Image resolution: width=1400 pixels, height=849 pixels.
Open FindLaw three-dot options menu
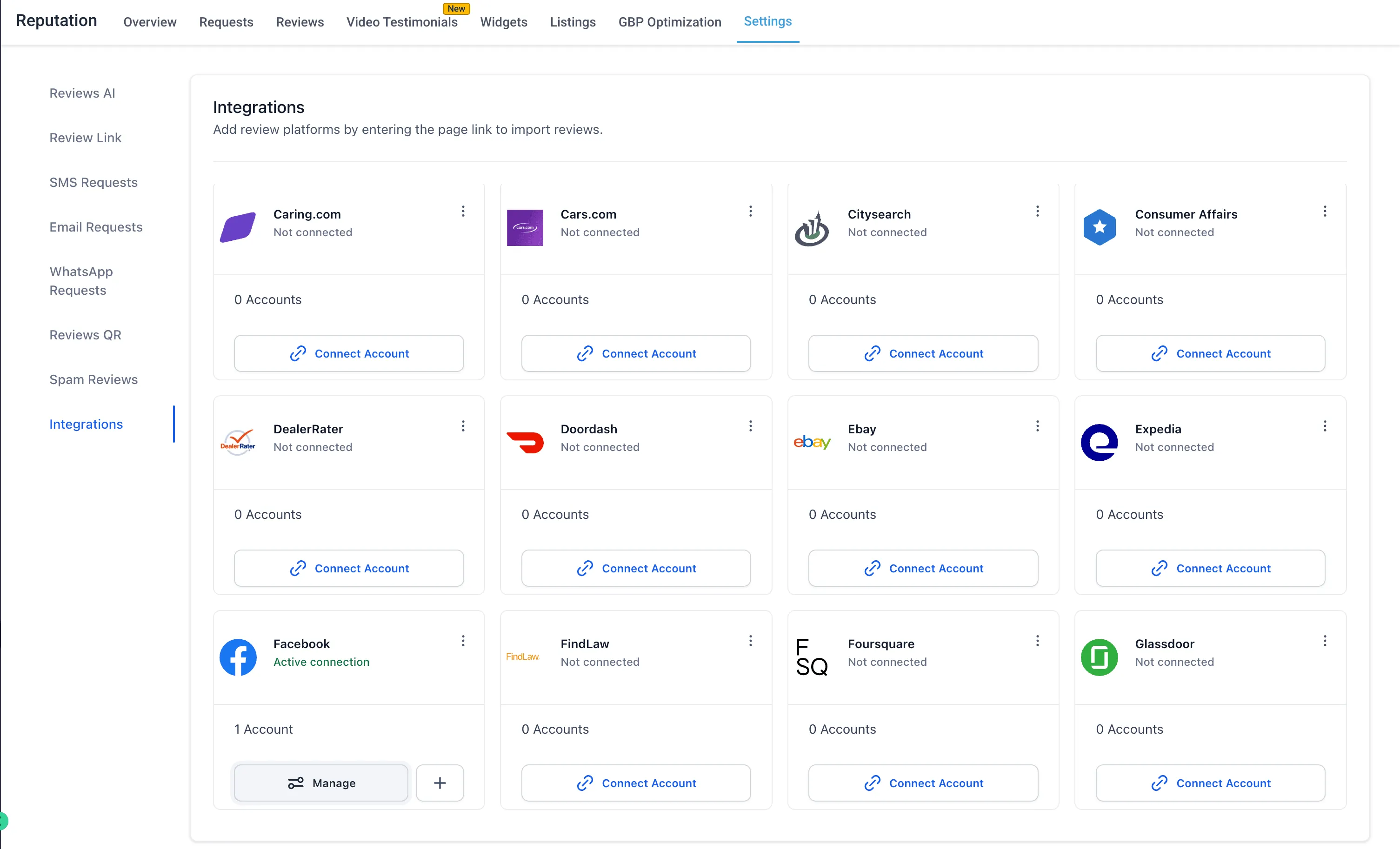tap(750, 641)
